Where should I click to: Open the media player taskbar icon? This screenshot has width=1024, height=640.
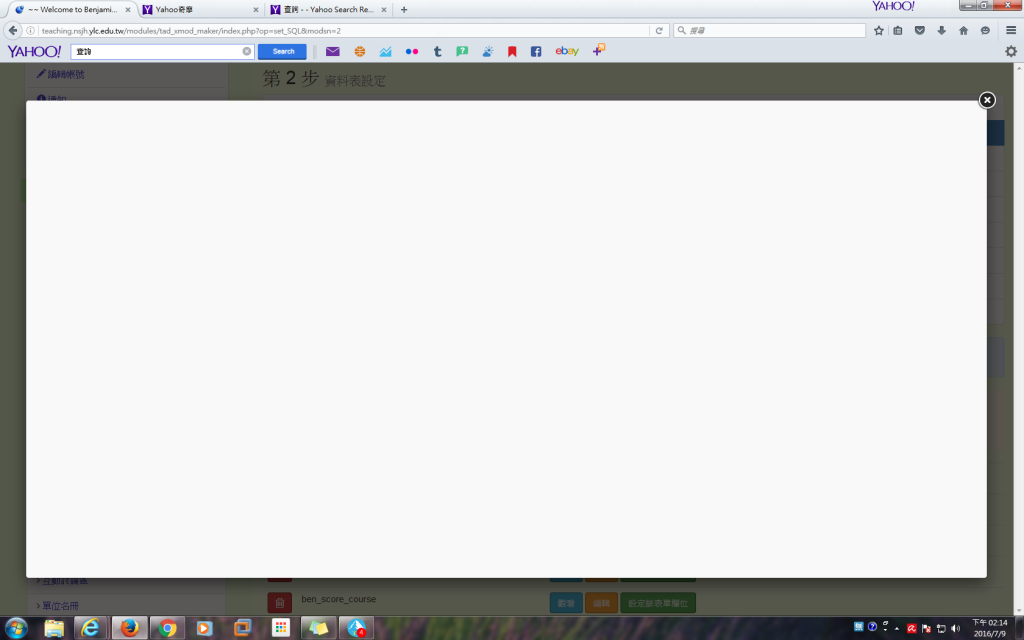coord(204,628)
